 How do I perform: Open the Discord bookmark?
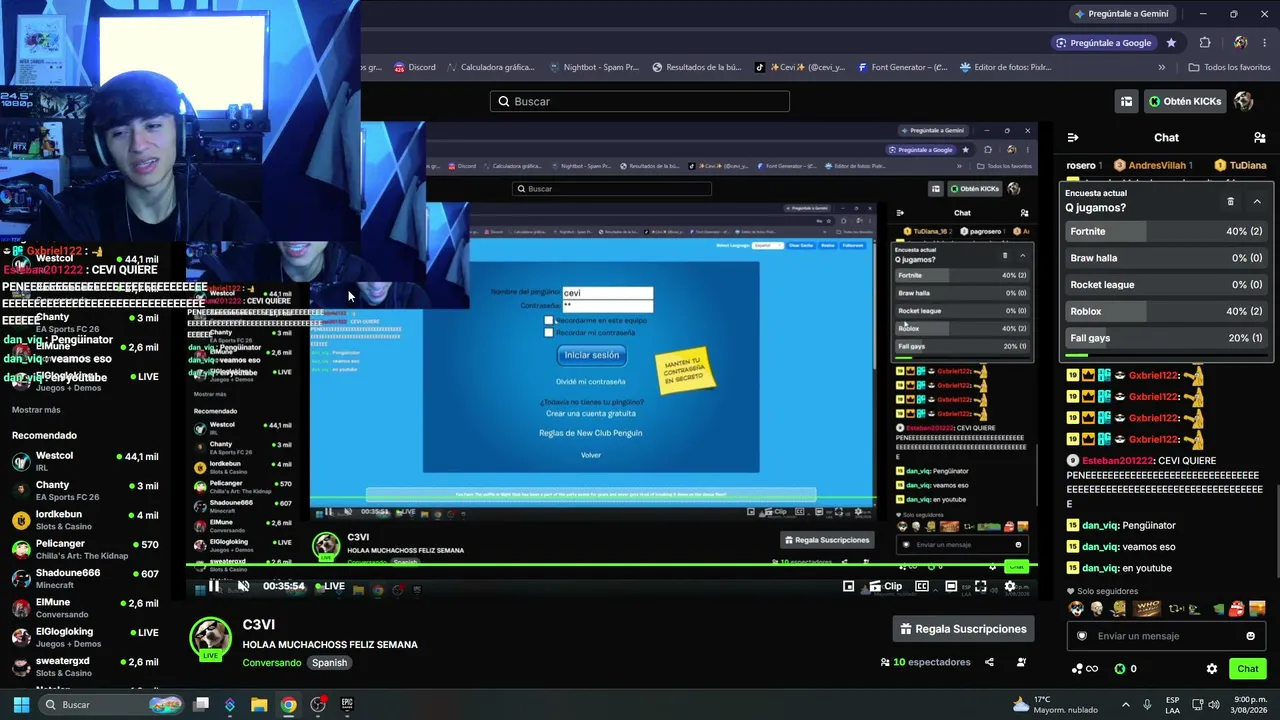coord(415,67)
